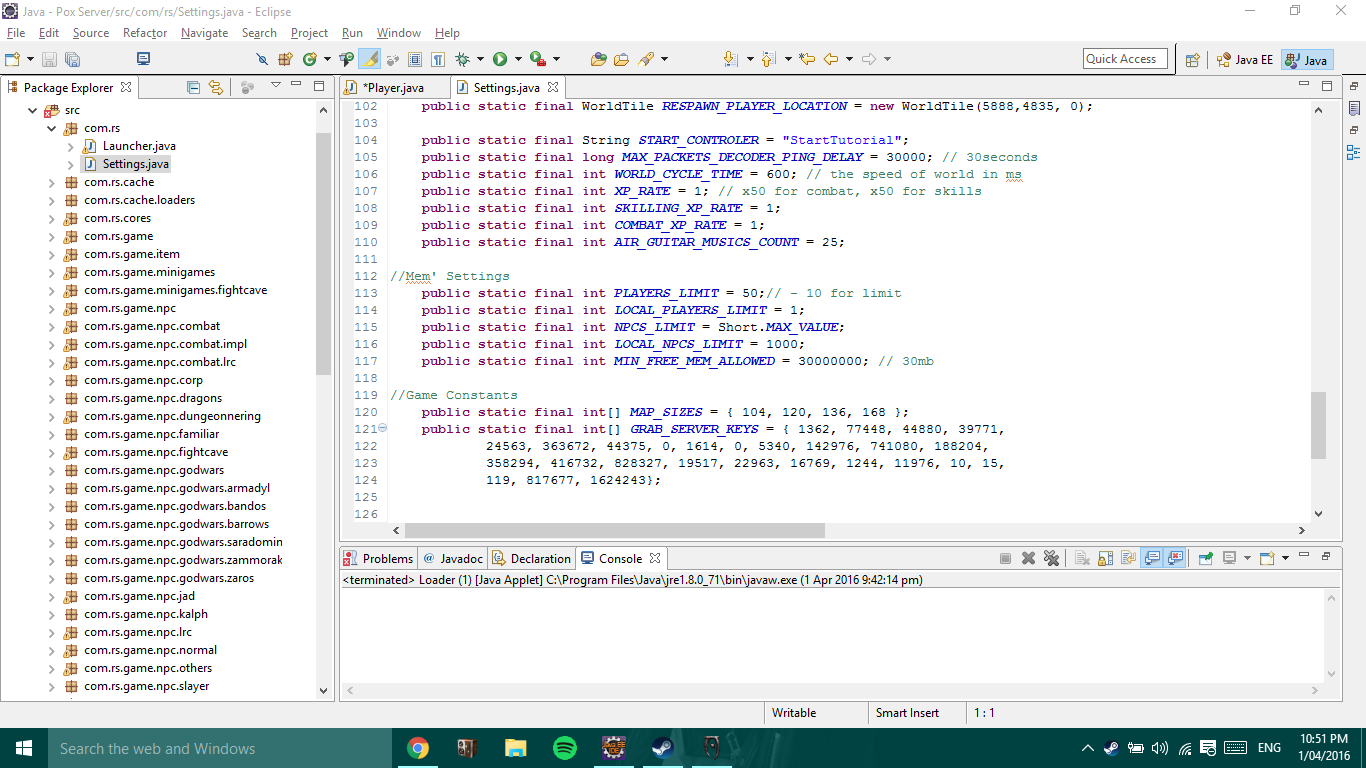Viewport: 1366px width, 768px height.
Task: Expand the com.rs.cache package
Action: pyautogui.click(x=52, y=182)
